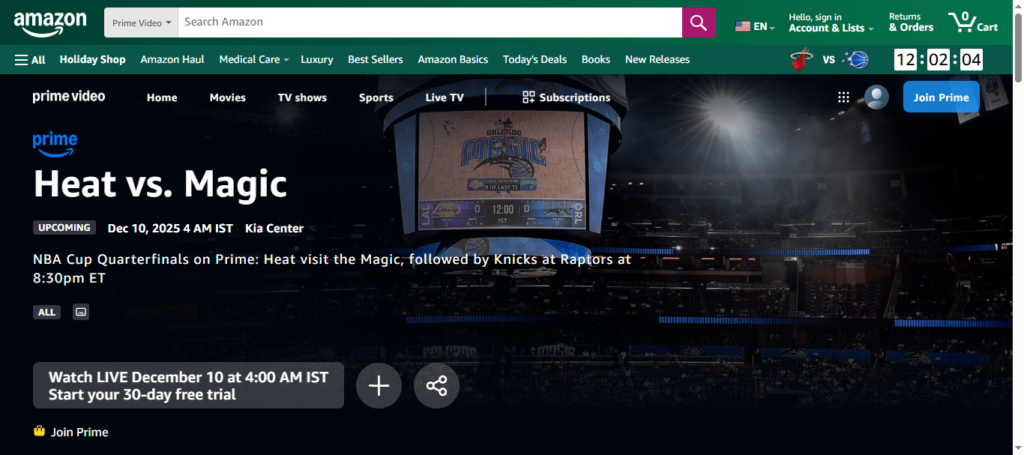1024x455 pixels.
Task: Go to the Sports tab
Action: point(376,98)
